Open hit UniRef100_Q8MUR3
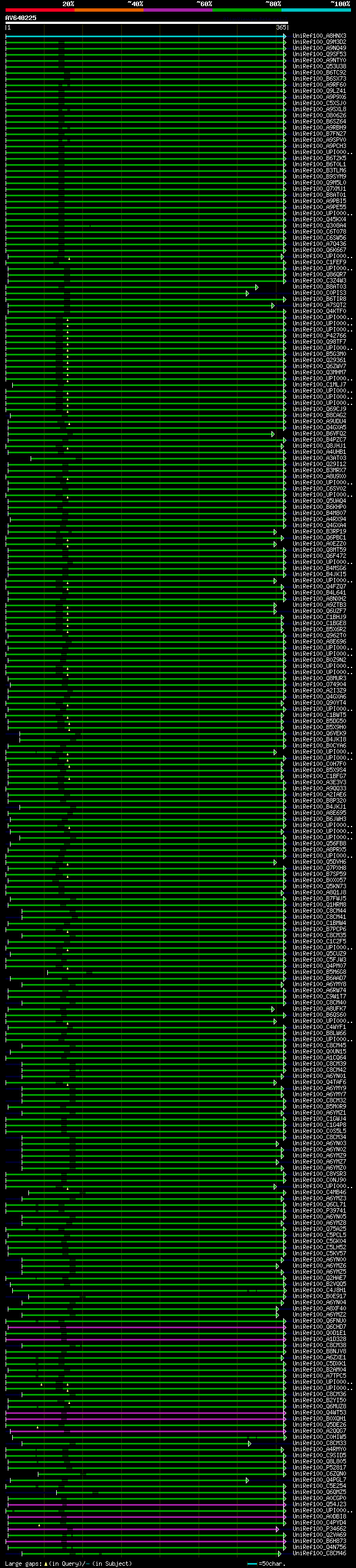This screenshot has height=1568, width=356. coord(319,679)
